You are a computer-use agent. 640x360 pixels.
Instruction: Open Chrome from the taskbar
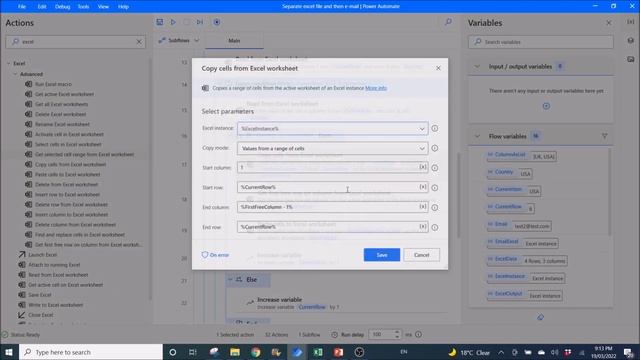pos(256,352)
